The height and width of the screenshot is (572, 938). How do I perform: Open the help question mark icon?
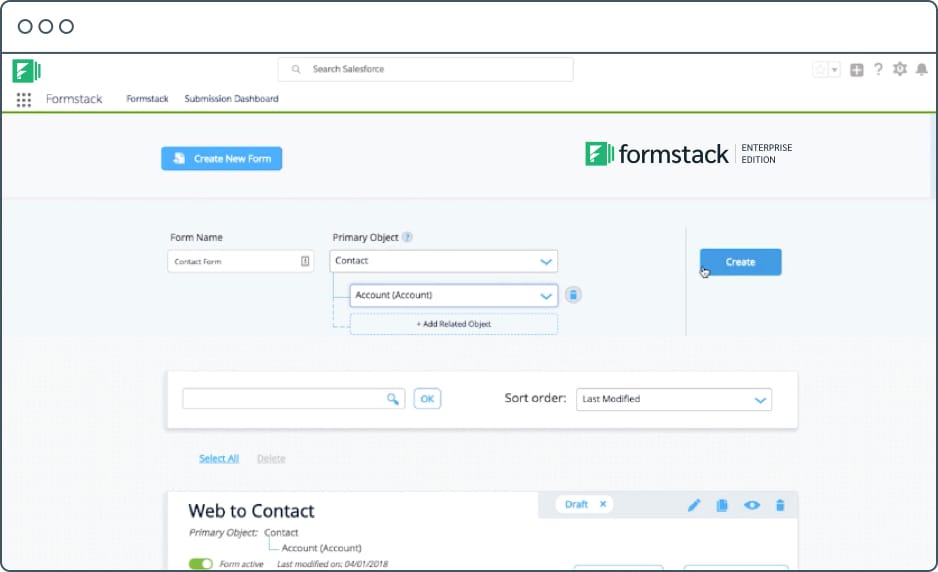pos(878,69)
